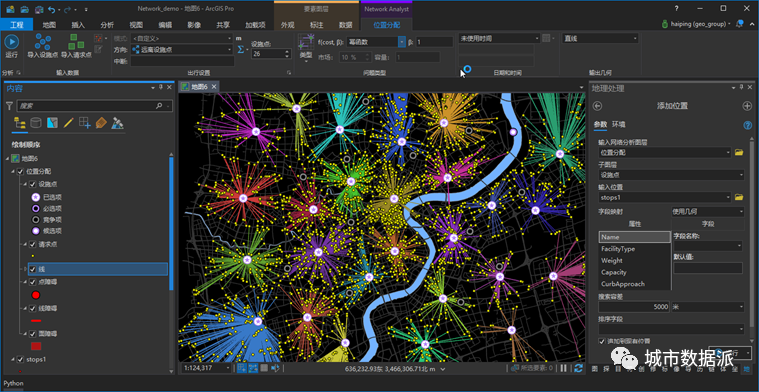Click the filter funnel icon in Contents pane
Viewport: 759px width, 392px height.
[x=9, y=106]
